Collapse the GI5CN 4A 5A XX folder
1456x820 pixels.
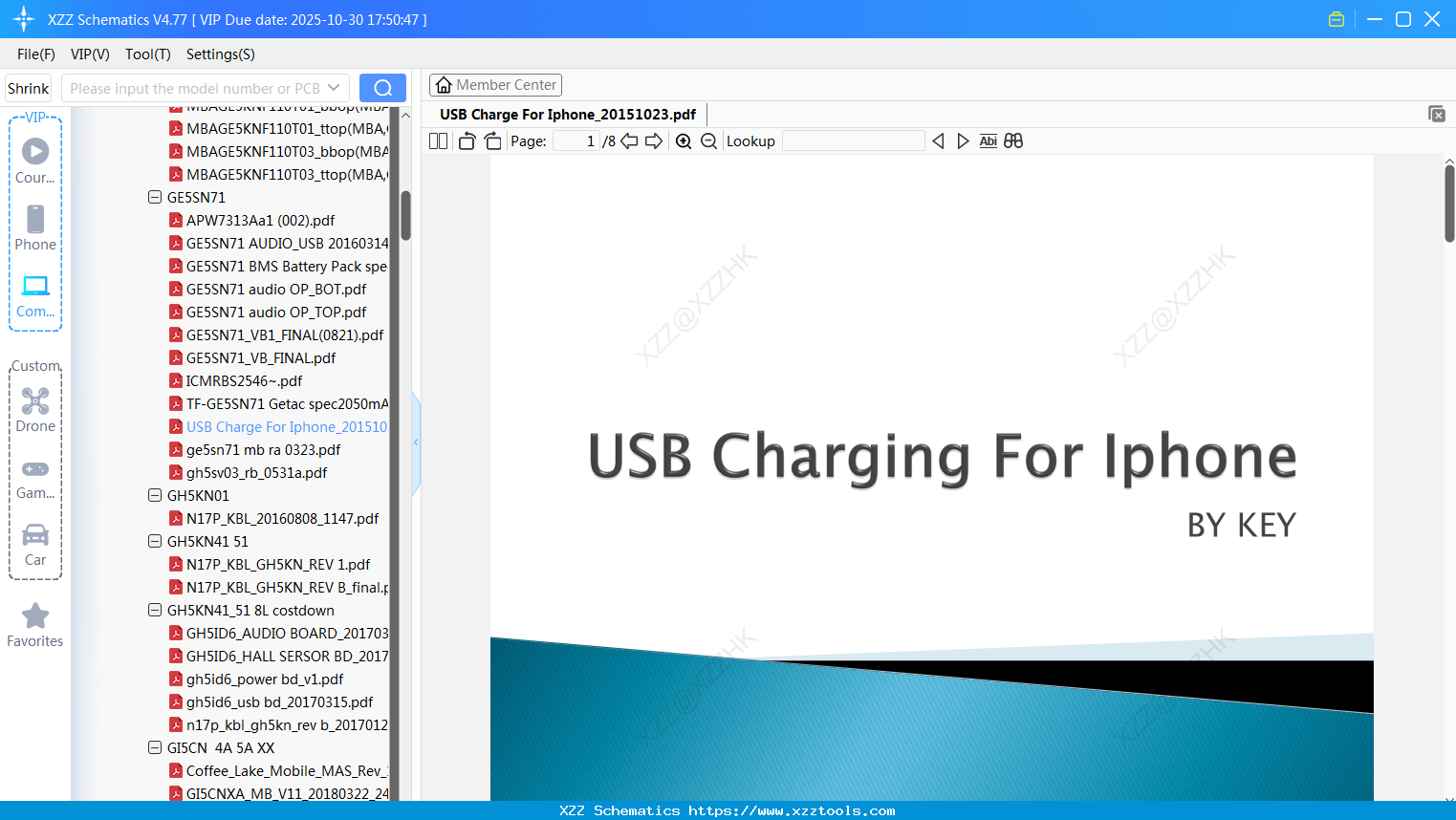155,748
